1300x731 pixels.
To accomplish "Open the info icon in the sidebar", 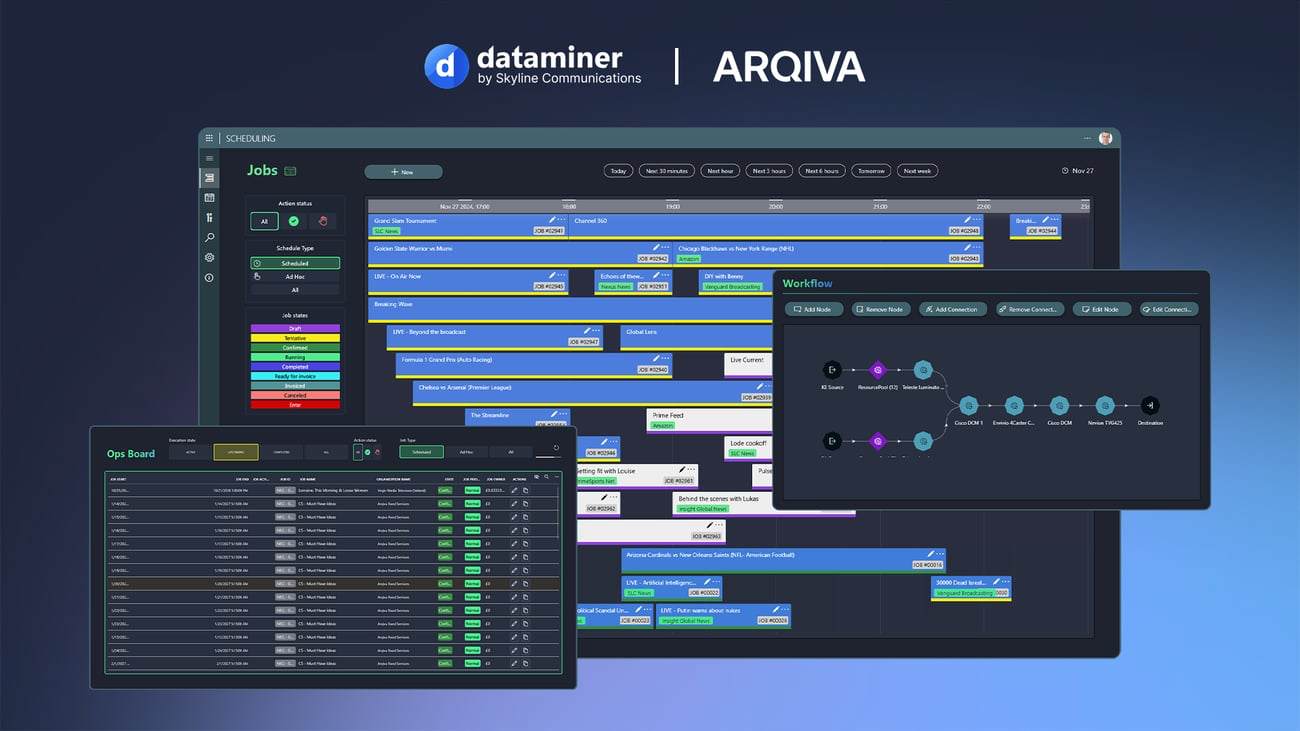I will pyautogui.click(x=209, y=277).
